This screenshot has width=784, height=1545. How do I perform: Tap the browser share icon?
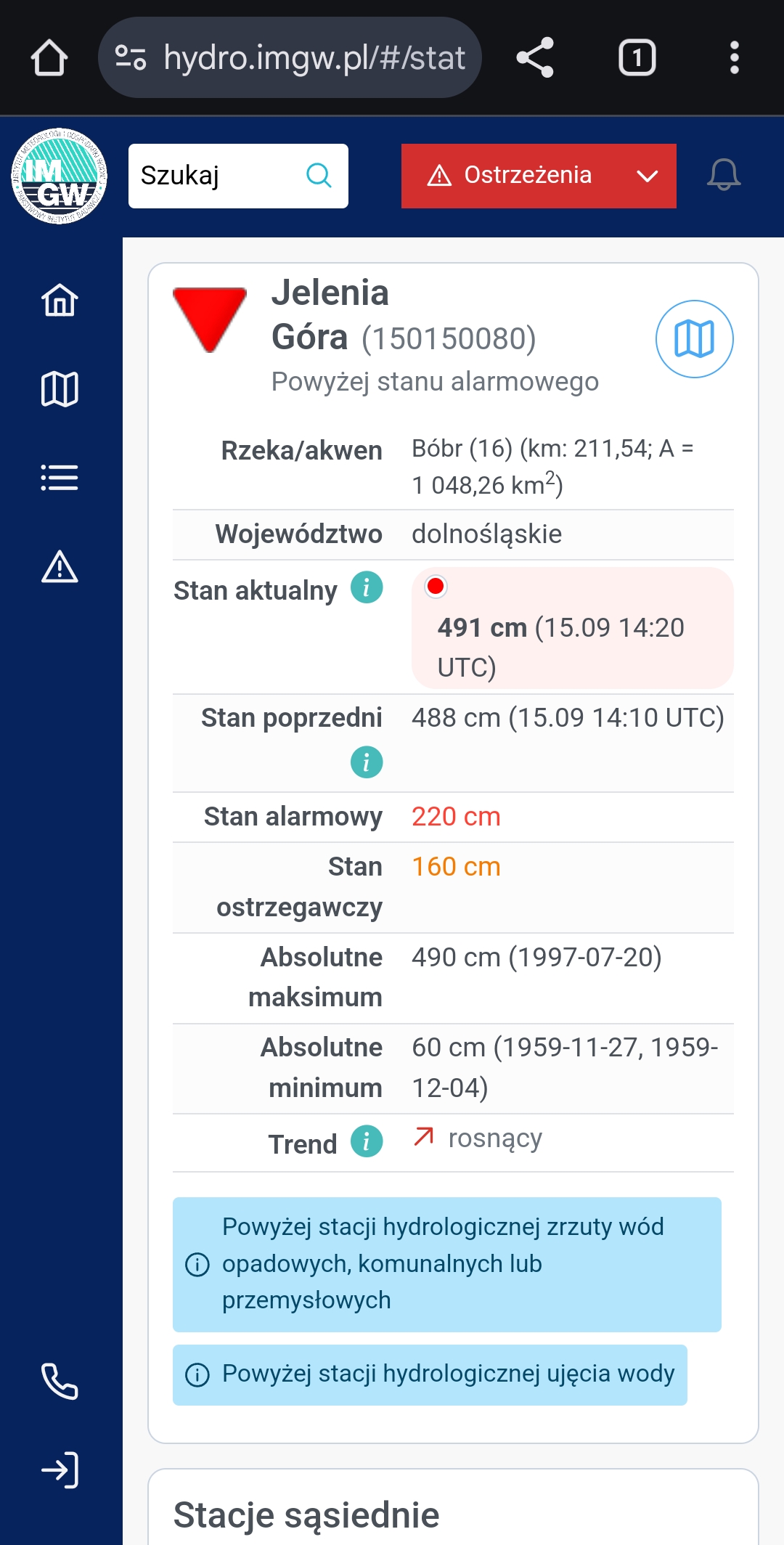pos(535,58)
